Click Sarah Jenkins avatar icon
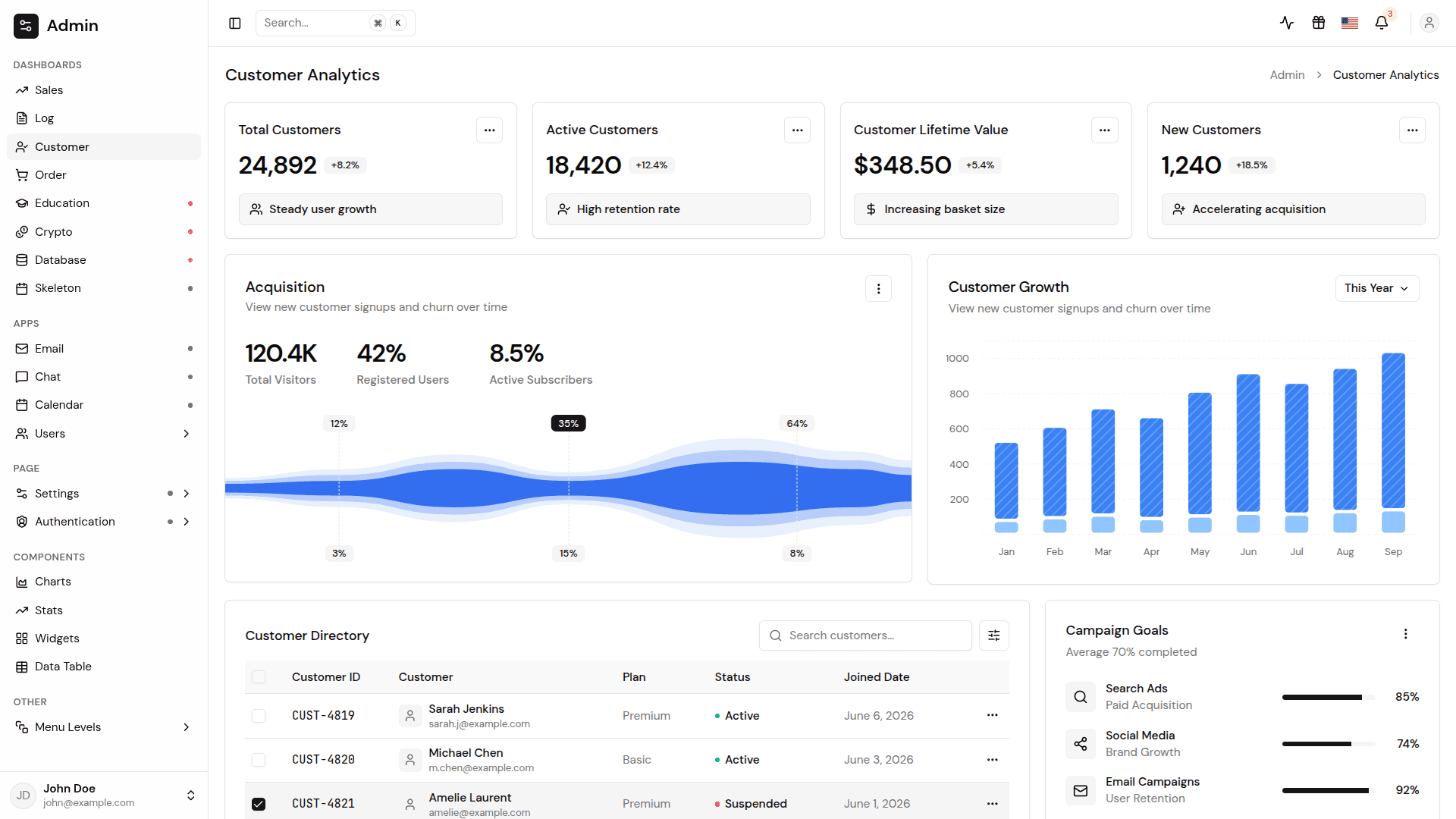This screenshot has height=819, width=1456. coord(410,716)
